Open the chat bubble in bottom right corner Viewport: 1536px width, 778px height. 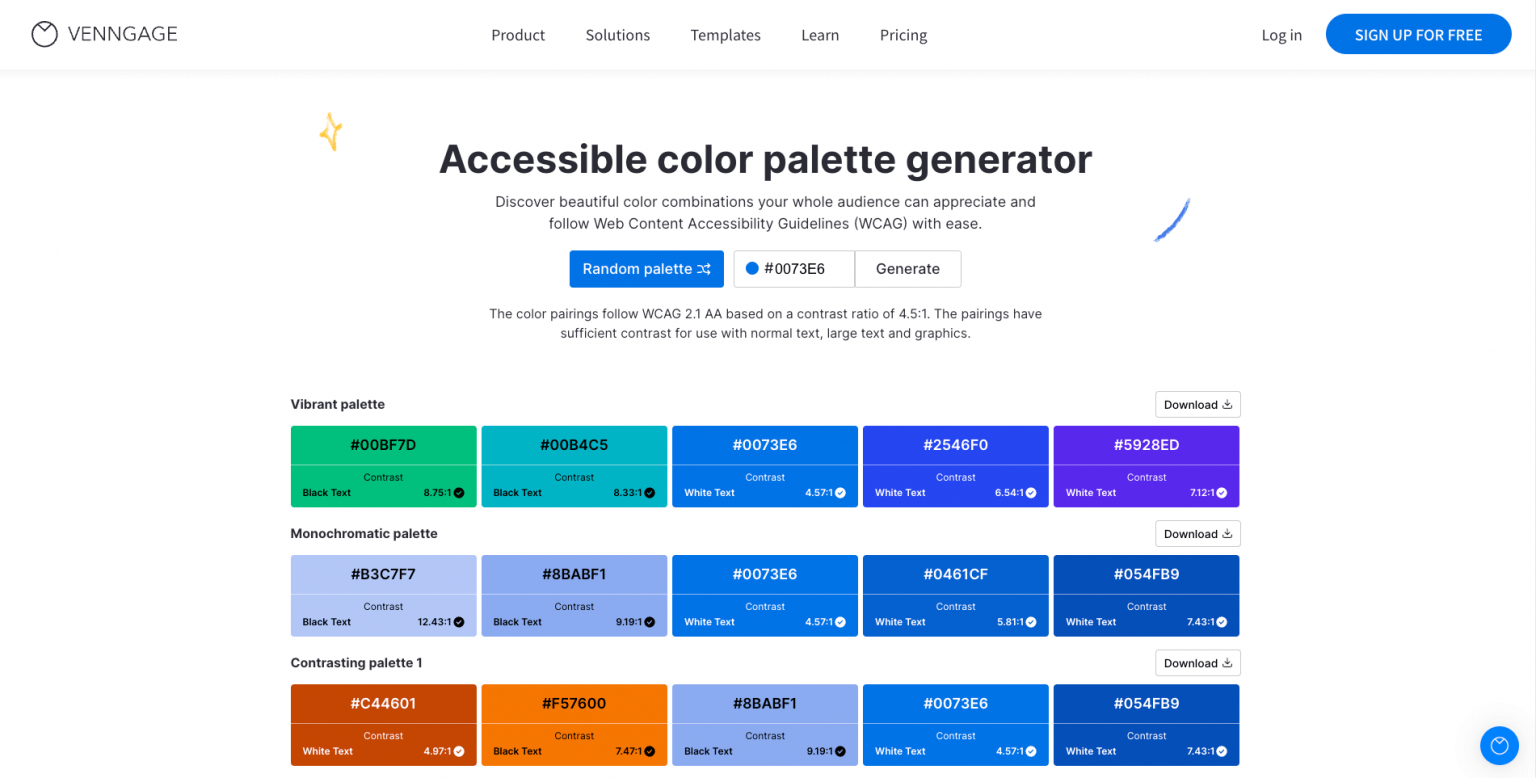pos(1499,745)
